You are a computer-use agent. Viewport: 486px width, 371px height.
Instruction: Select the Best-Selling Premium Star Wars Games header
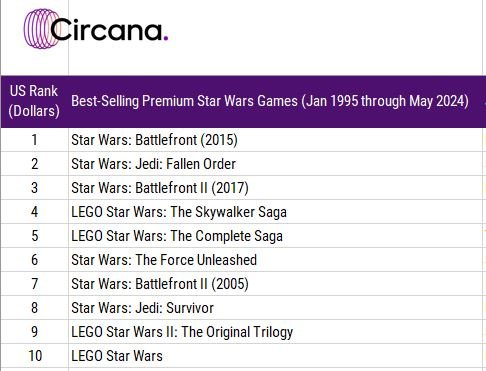[x=275, y=101]
